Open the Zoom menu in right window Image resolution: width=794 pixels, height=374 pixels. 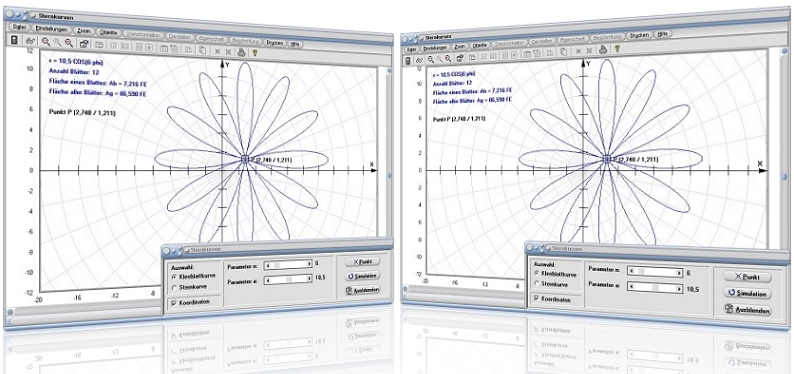[x=460, y=46]
